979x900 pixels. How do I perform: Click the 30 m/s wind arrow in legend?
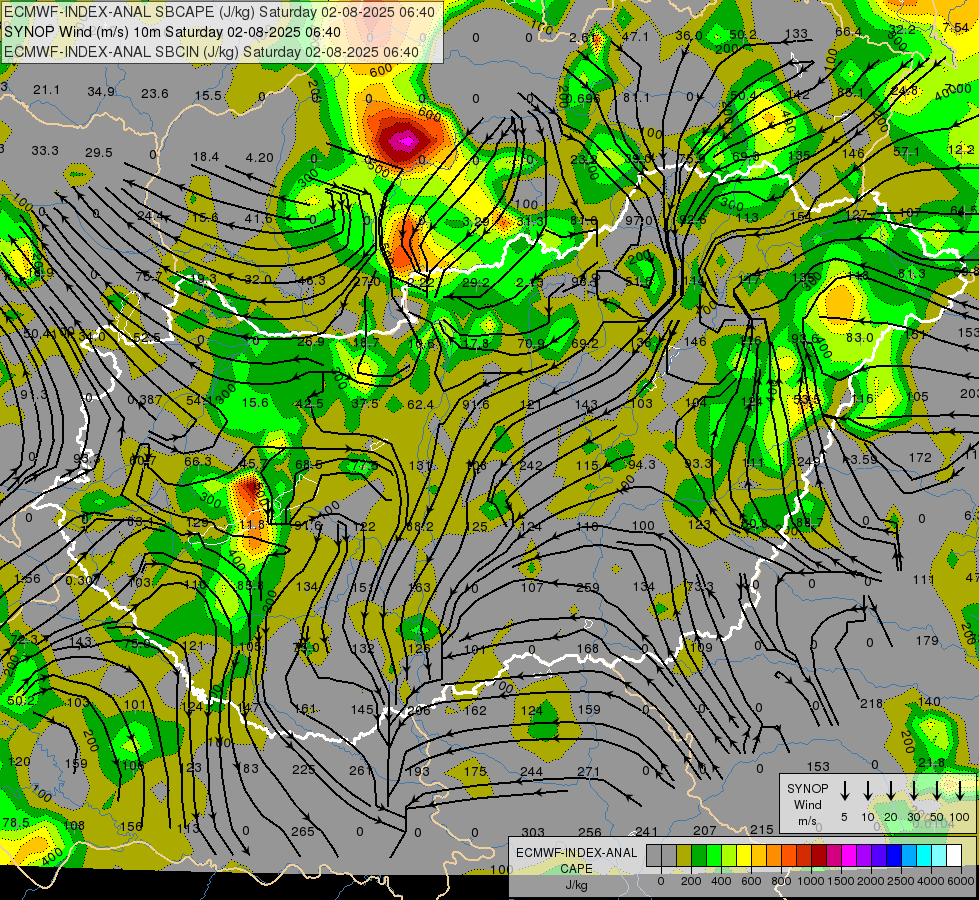click(x=914, y=791)
